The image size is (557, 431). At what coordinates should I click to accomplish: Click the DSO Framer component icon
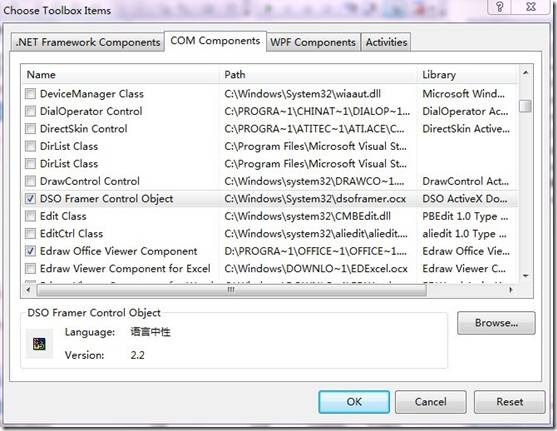[39, 343]
